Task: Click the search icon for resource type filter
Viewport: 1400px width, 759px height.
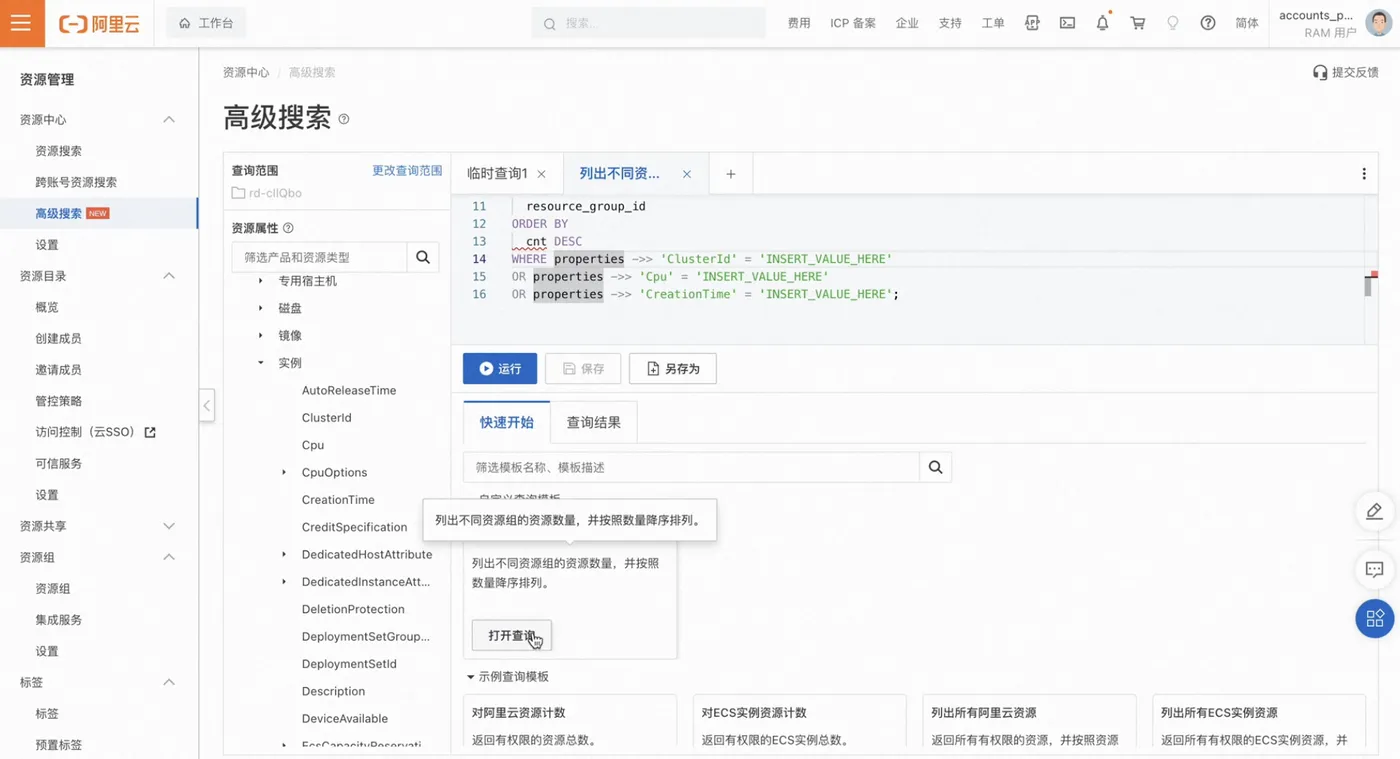Action: tap(423, 257)
